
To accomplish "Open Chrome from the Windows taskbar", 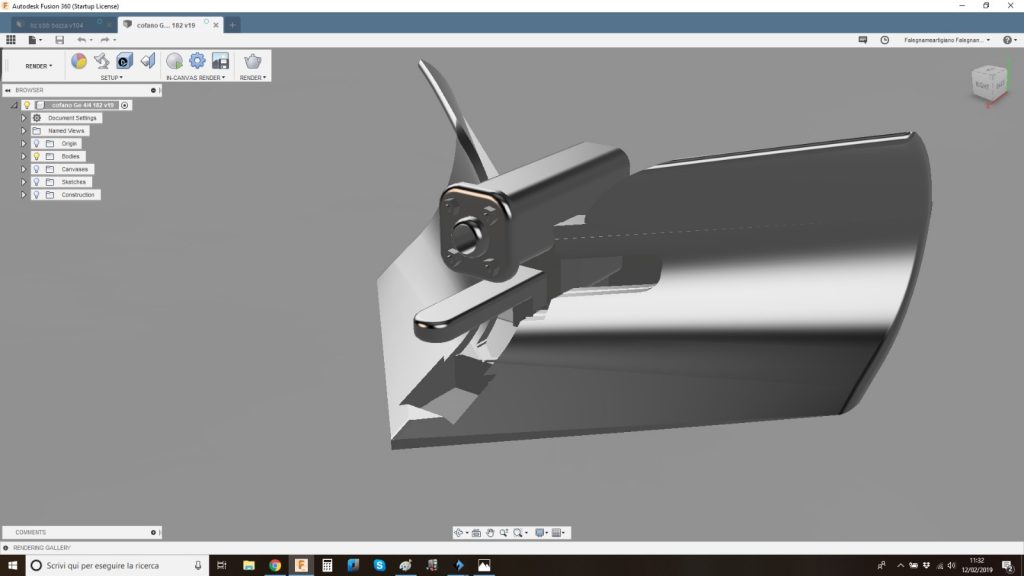I will point(275,565).
